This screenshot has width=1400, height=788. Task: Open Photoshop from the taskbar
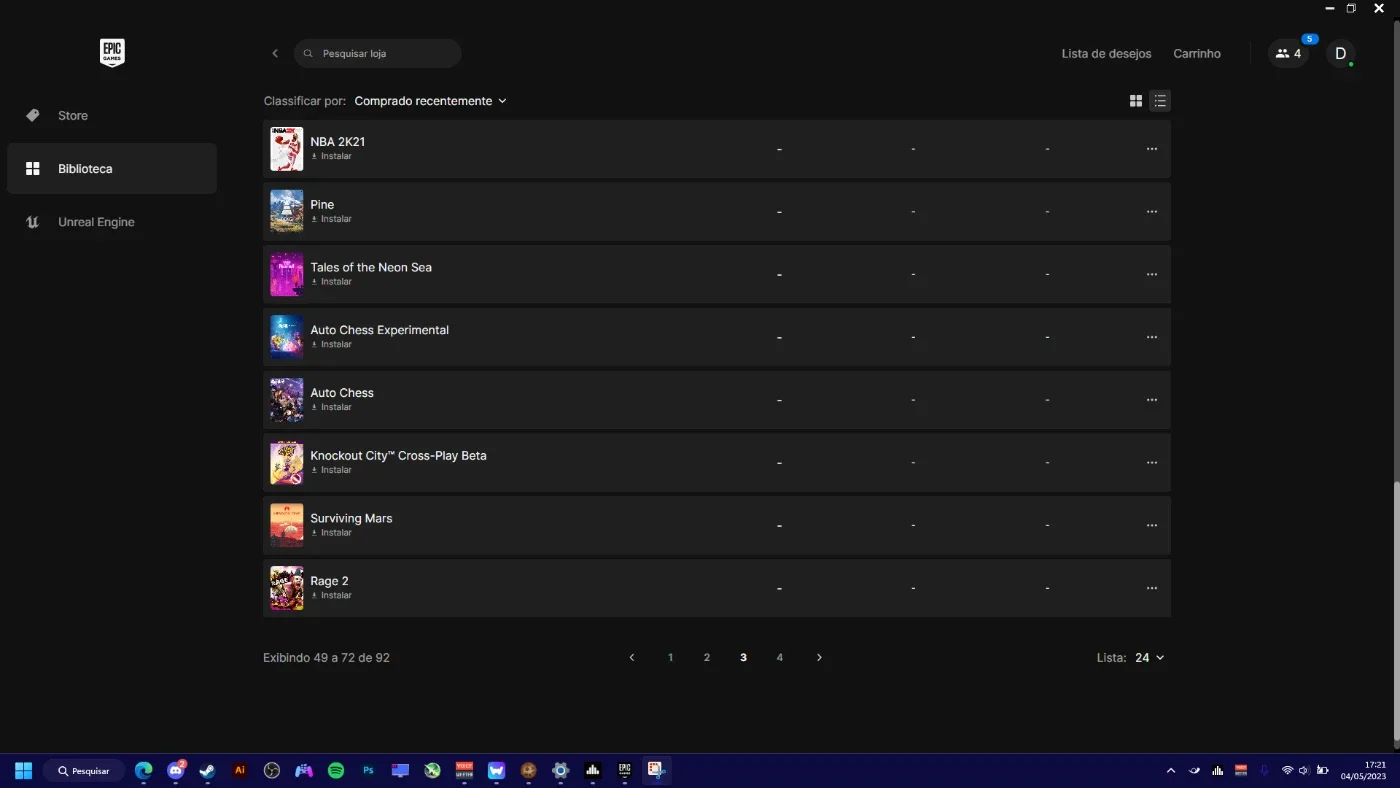(368, 771)
